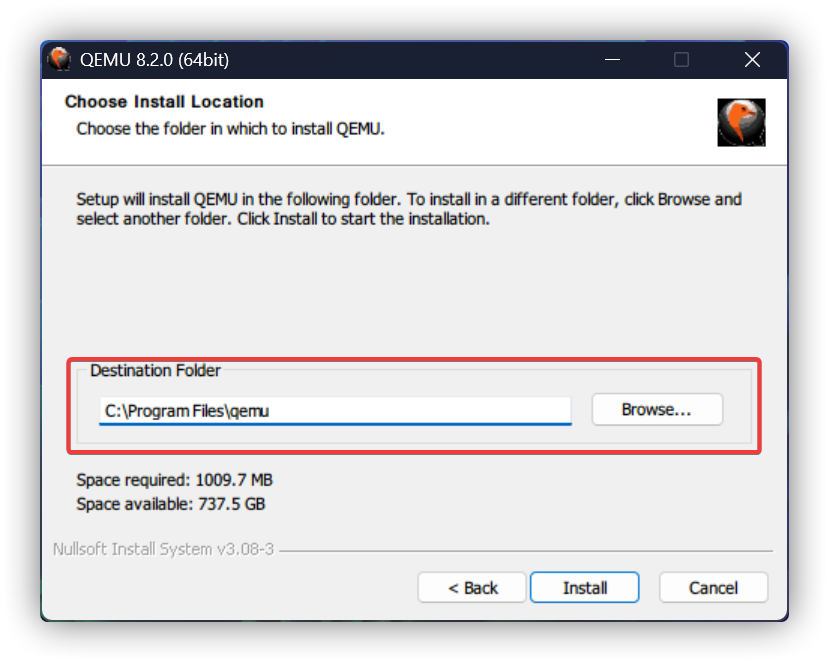Click the 'Setup will install QEMU' instruction text
829x662 pixels.
point(409,209)
